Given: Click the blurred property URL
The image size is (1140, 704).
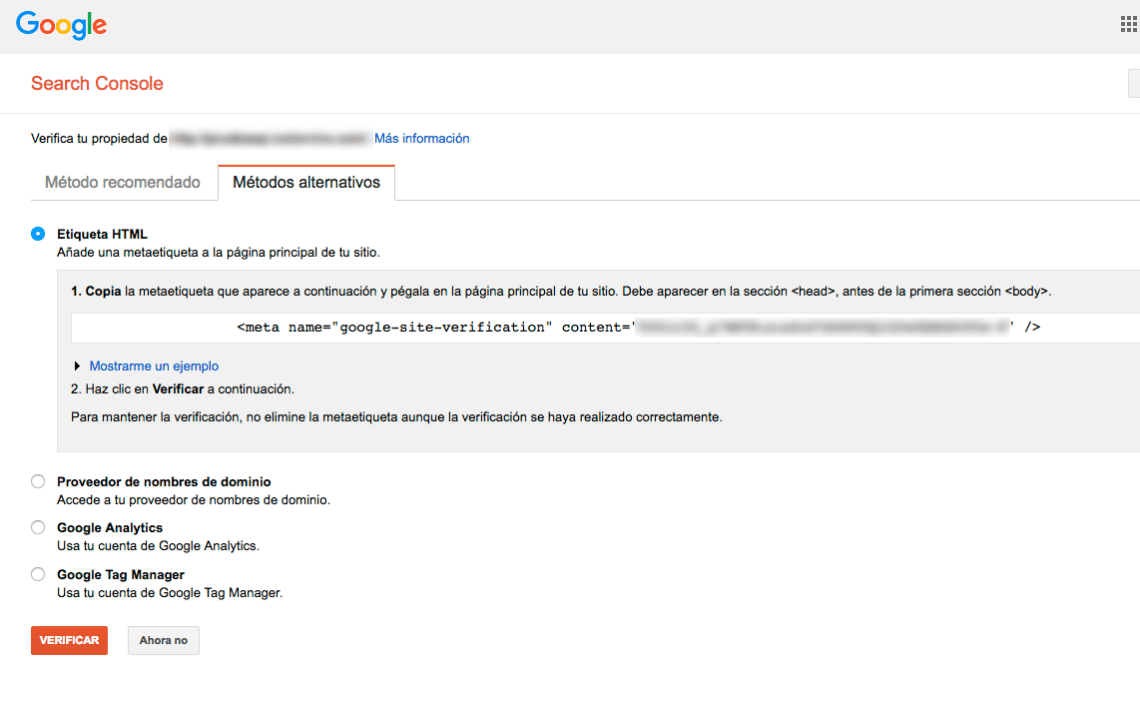Looking at the screenshot, I should coord(270,138).
